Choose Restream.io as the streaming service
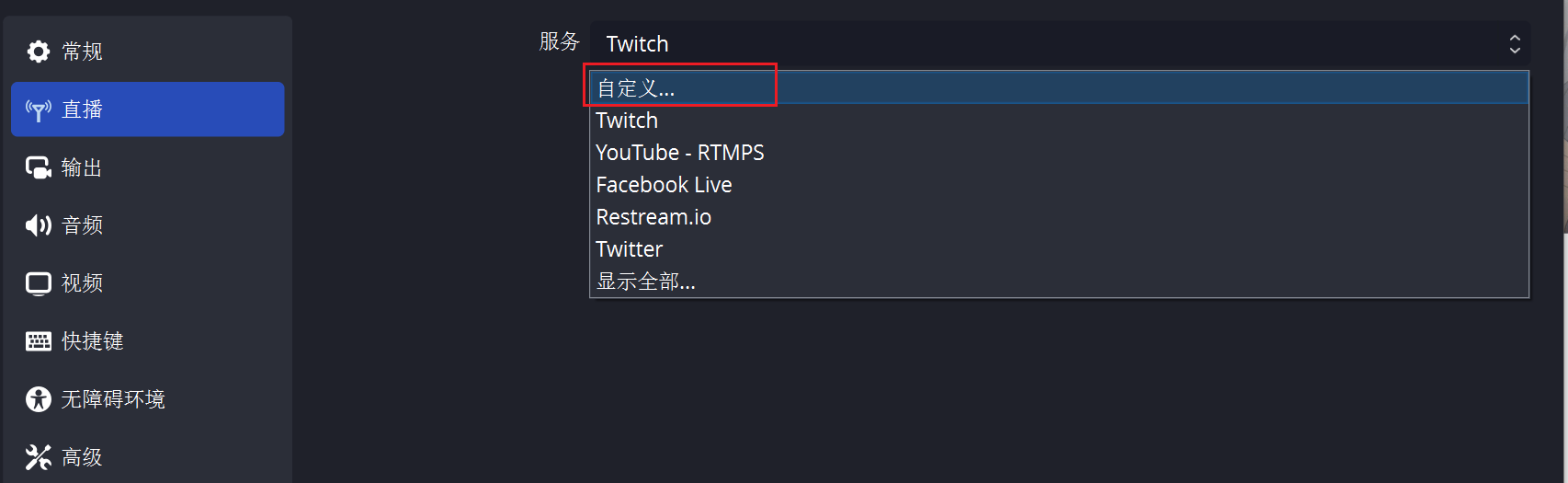The height and width of the screenshot is (483, 1568). pyautogui.click(x=653, y=217)
